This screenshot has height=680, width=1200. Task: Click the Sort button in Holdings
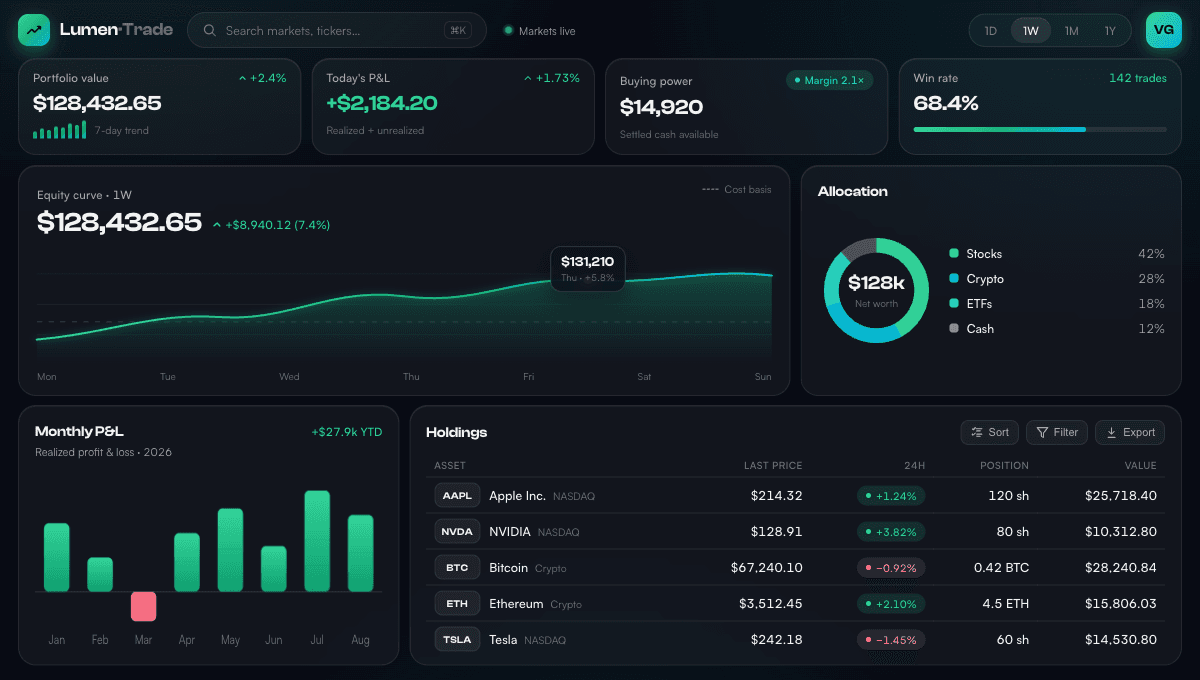(990, 432)
